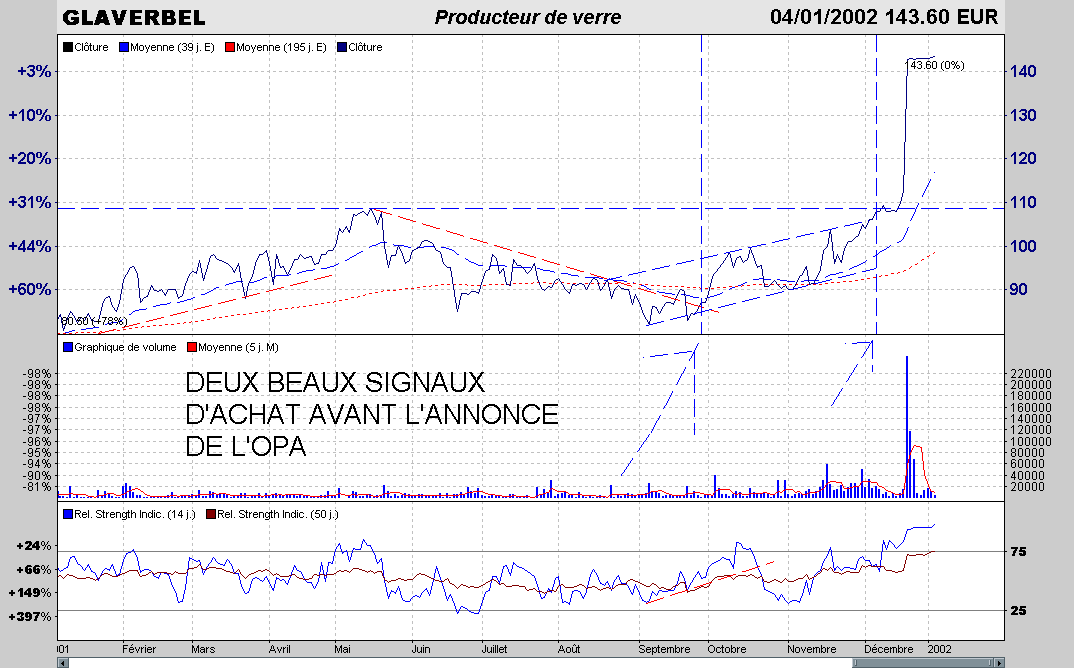Click the -81% volume panel label

[x=37, y=487]
